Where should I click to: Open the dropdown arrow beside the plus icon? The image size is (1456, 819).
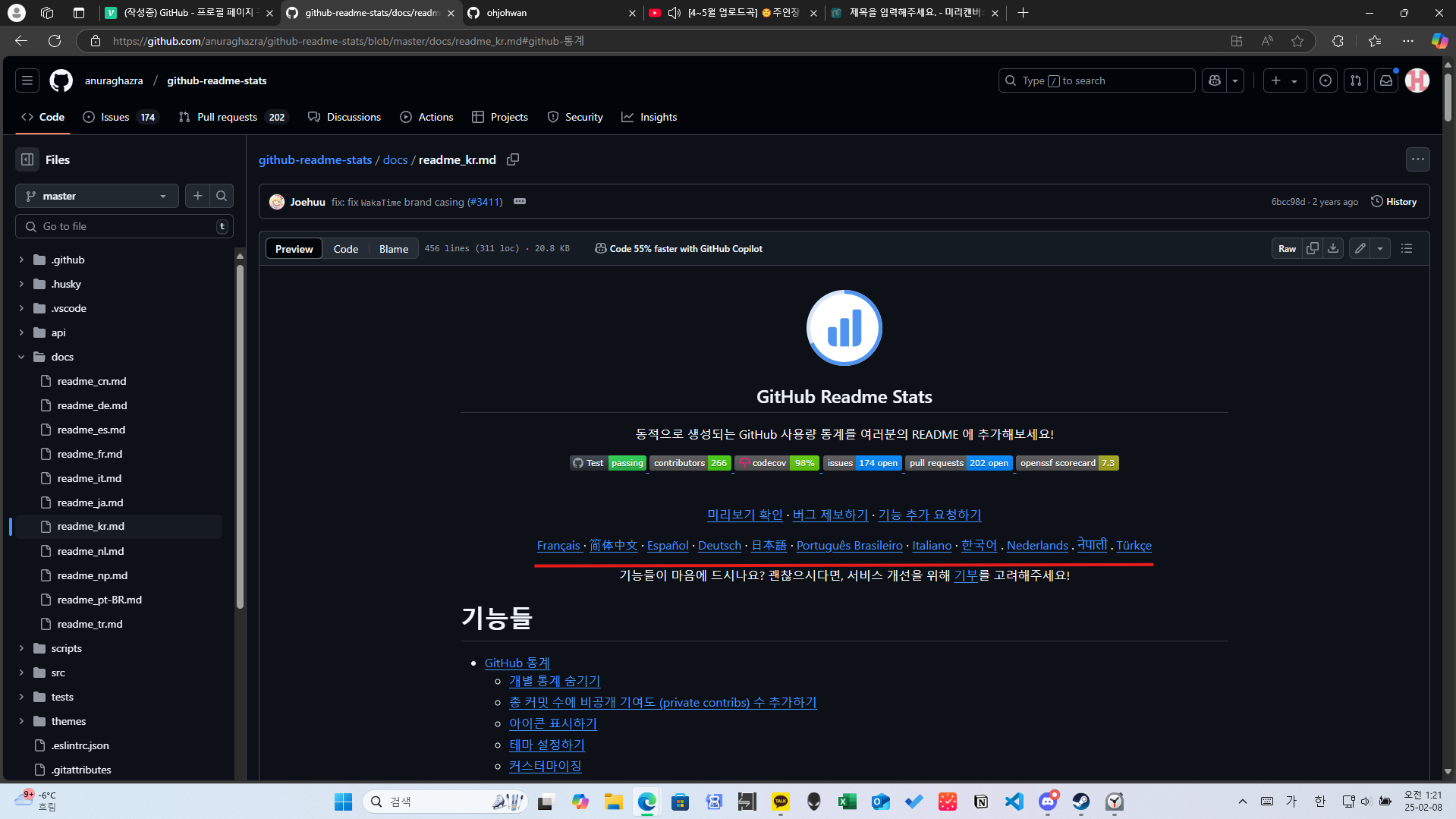[1295, 80]
